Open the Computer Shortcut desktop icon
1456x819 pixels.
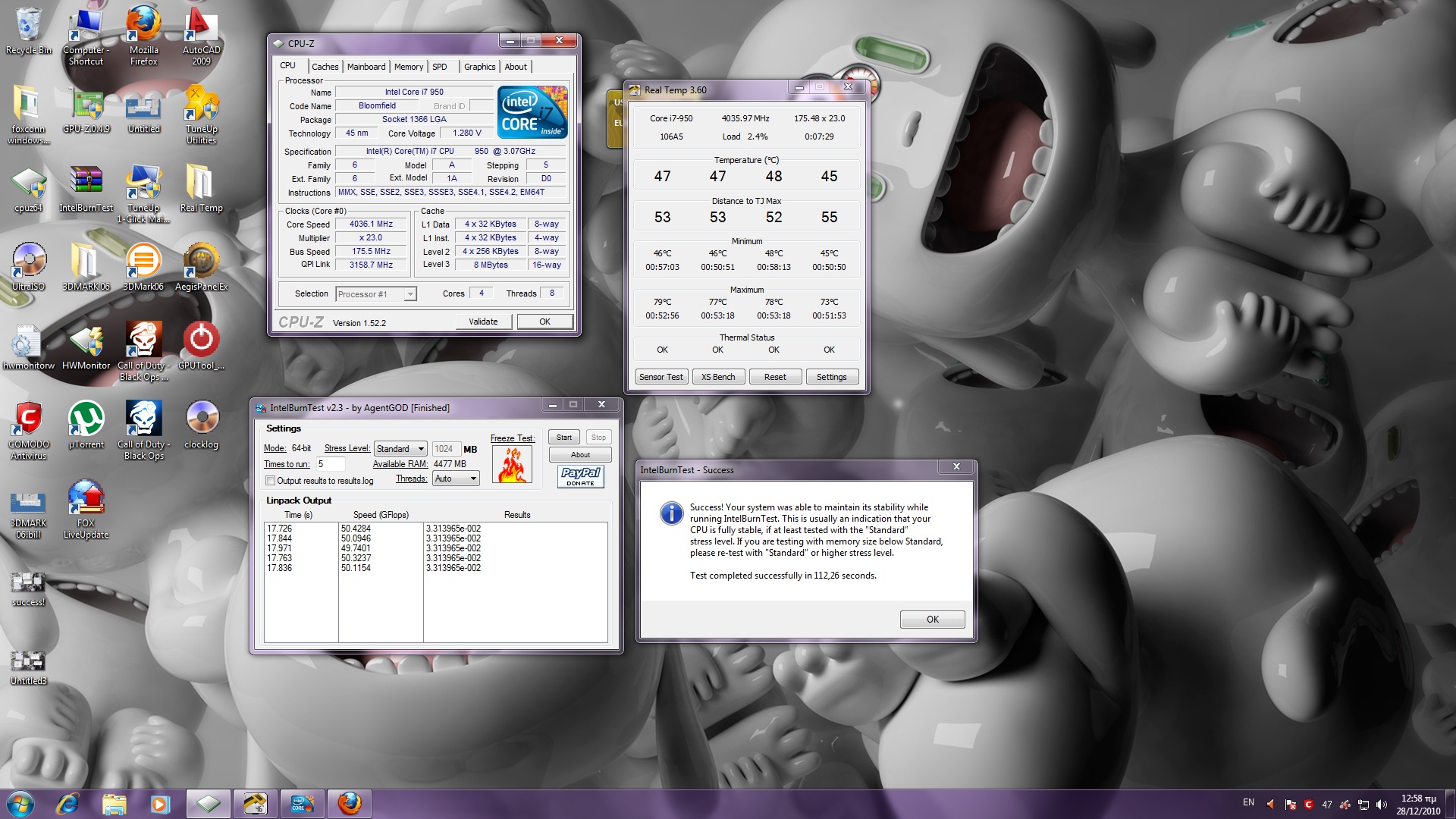point(86,35)
